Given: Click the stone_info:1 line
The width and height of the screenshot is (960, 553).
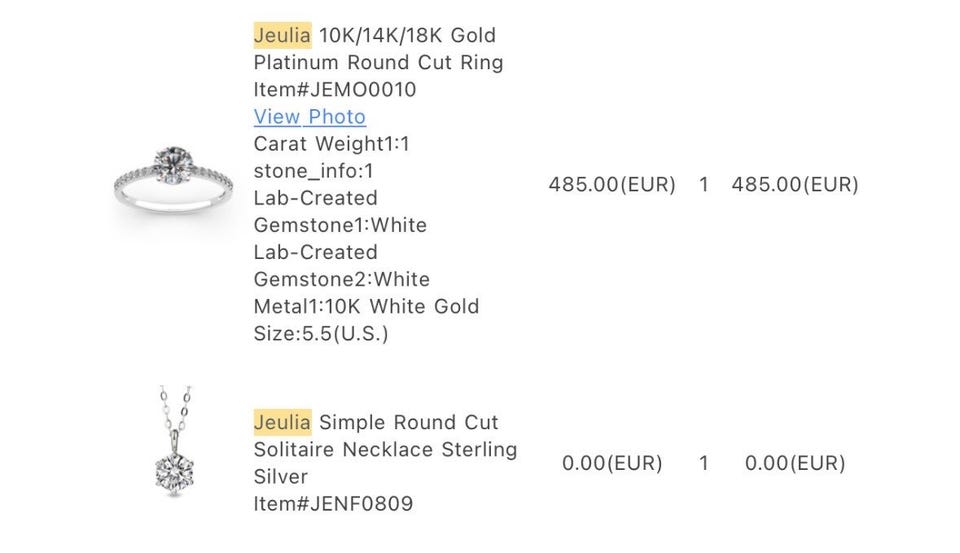Looking at the screenshot, I should [x=313, y=171].
